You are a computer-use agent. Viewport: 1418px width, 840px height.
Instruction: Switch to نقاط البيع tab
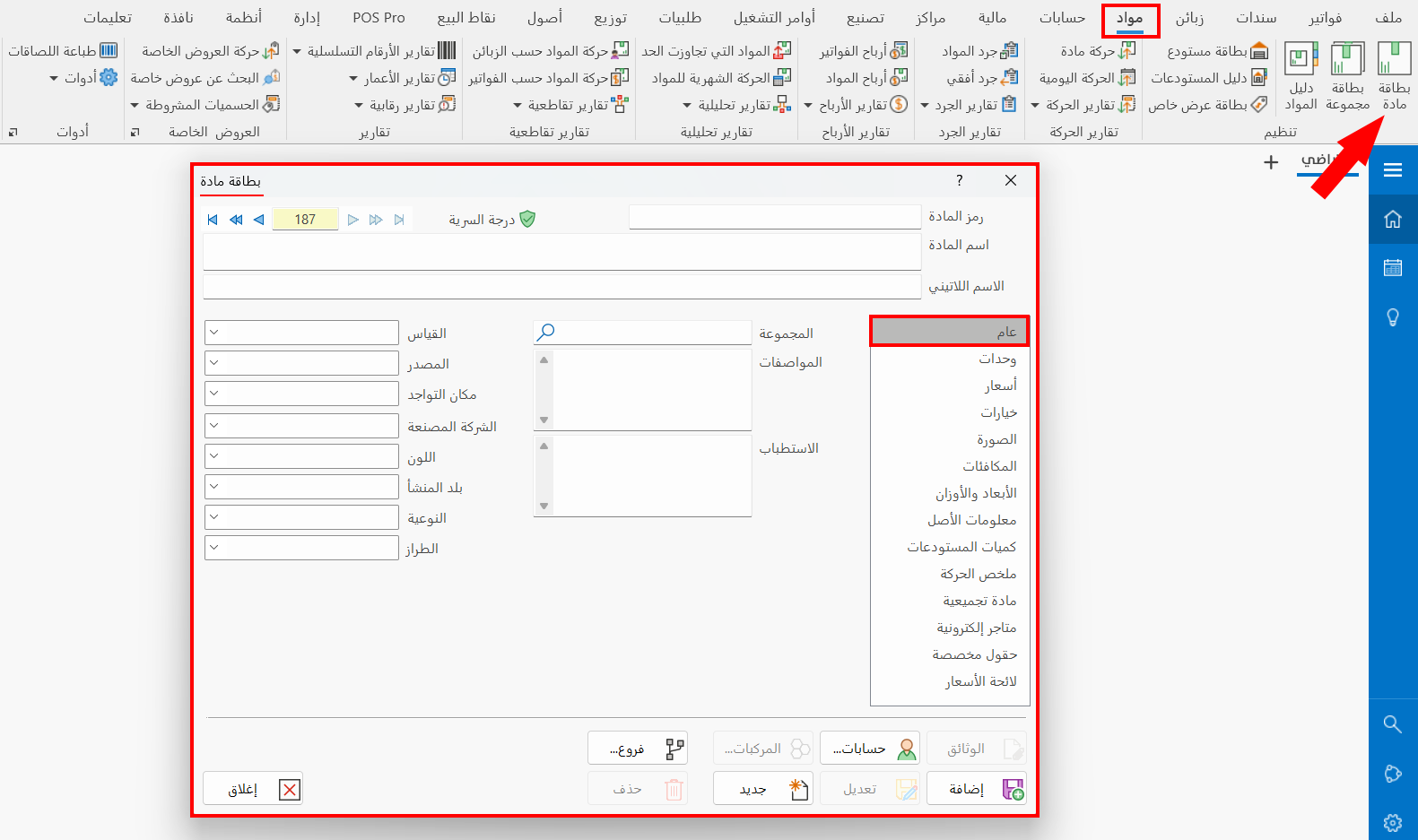pyautogui.click(x=466, y=18)
